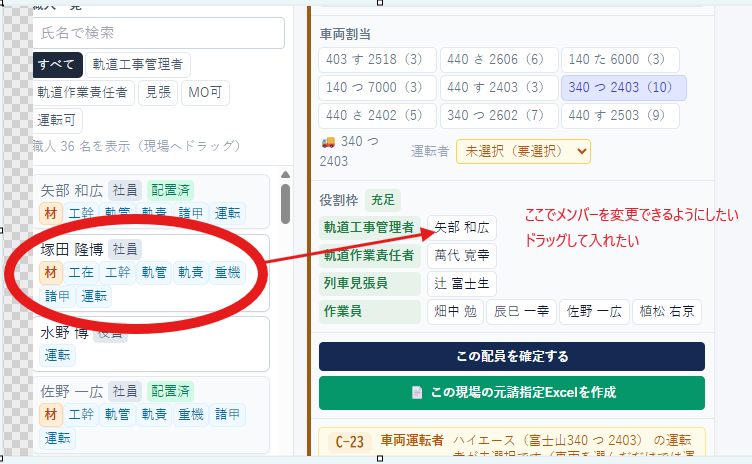Select vehicle 440 さ 2606 (6)
The image size is (752, 464).
[499, 59]
